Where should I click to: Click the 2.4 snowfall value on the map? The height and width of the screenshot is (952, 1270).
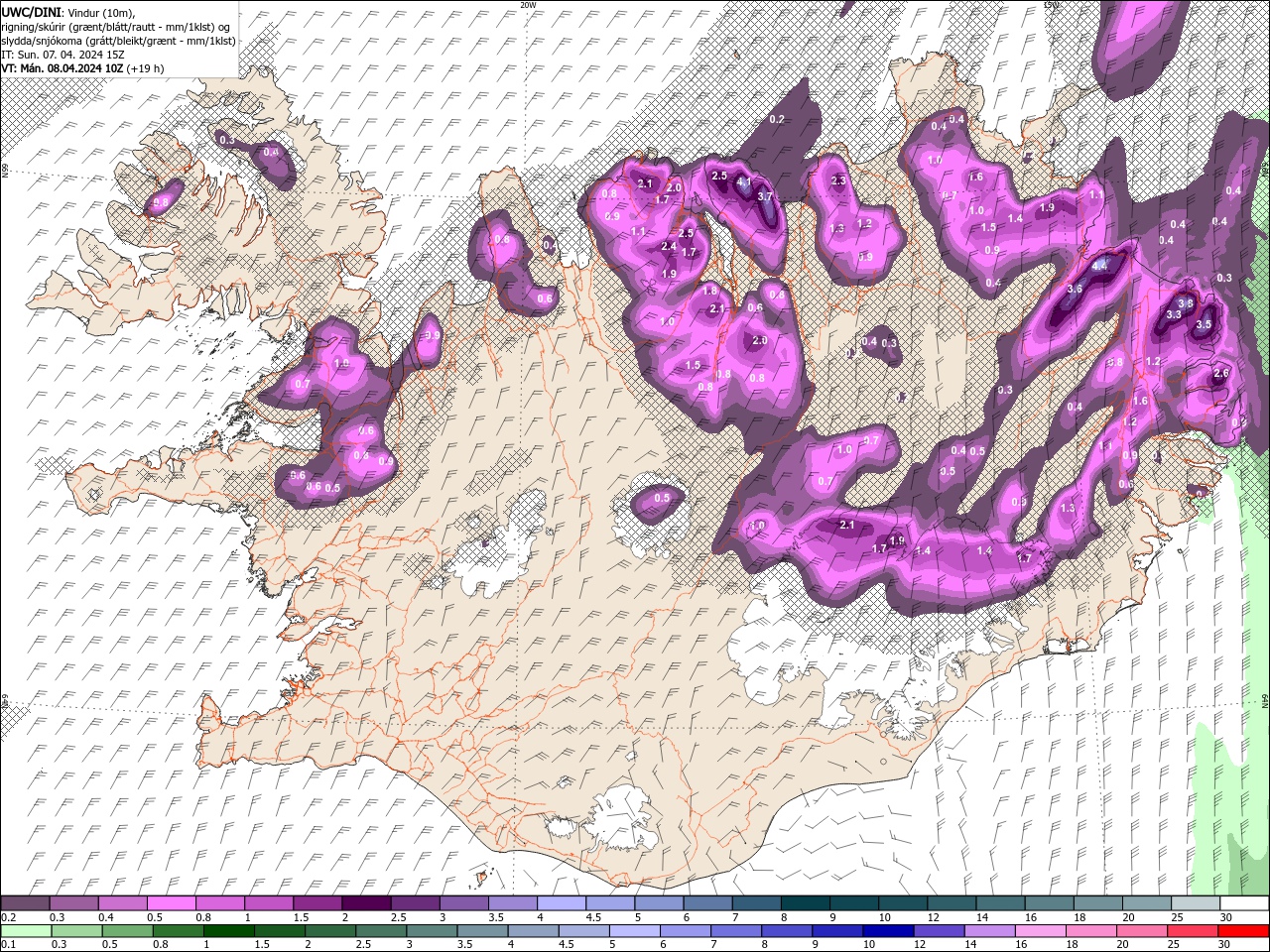point(669,247)
